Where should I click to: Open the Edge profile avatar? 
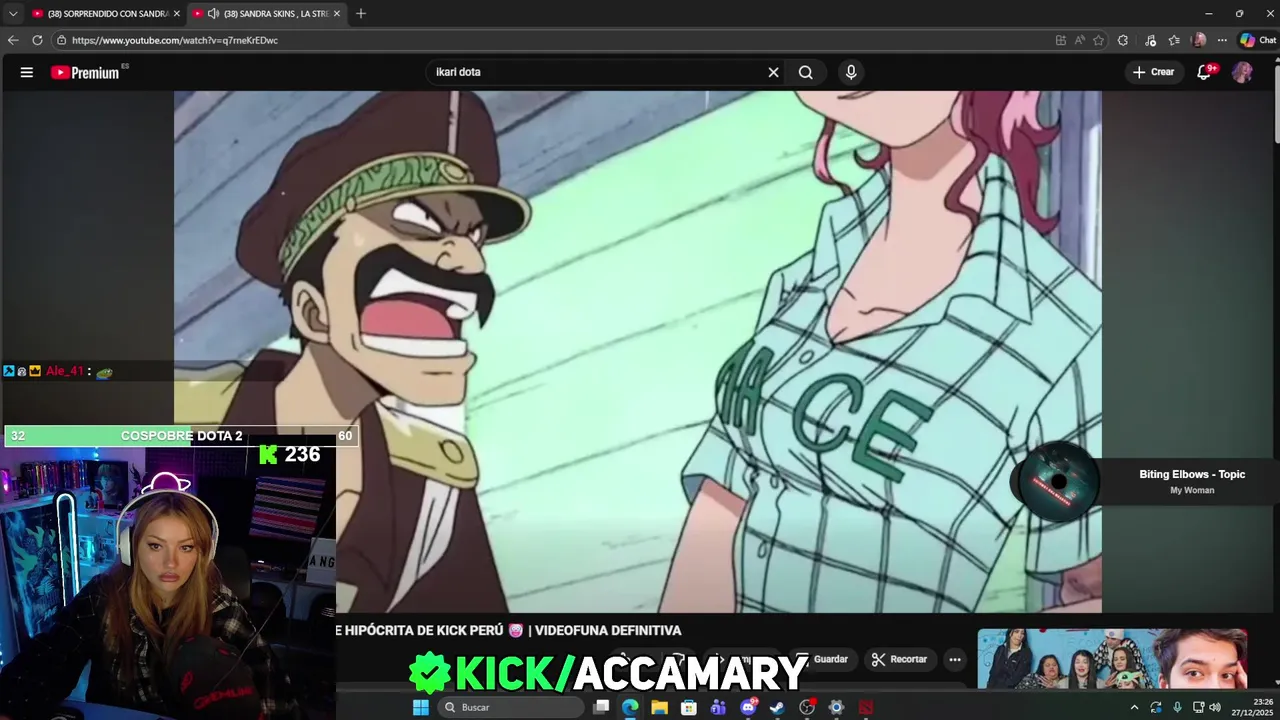(1199, 40)
